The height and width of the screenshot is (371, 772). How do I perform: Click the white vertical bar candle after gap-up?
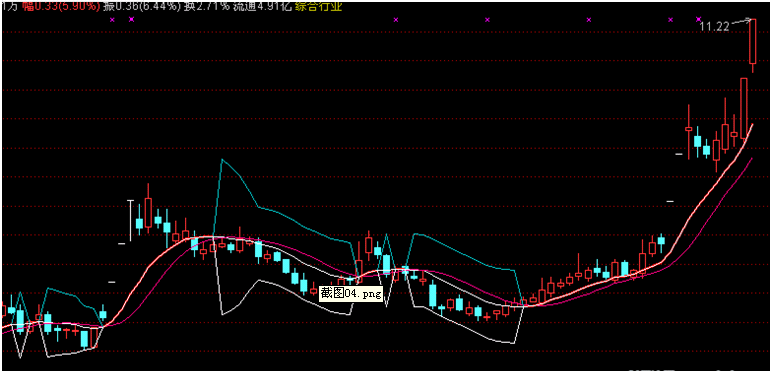[x=130, y=220]
